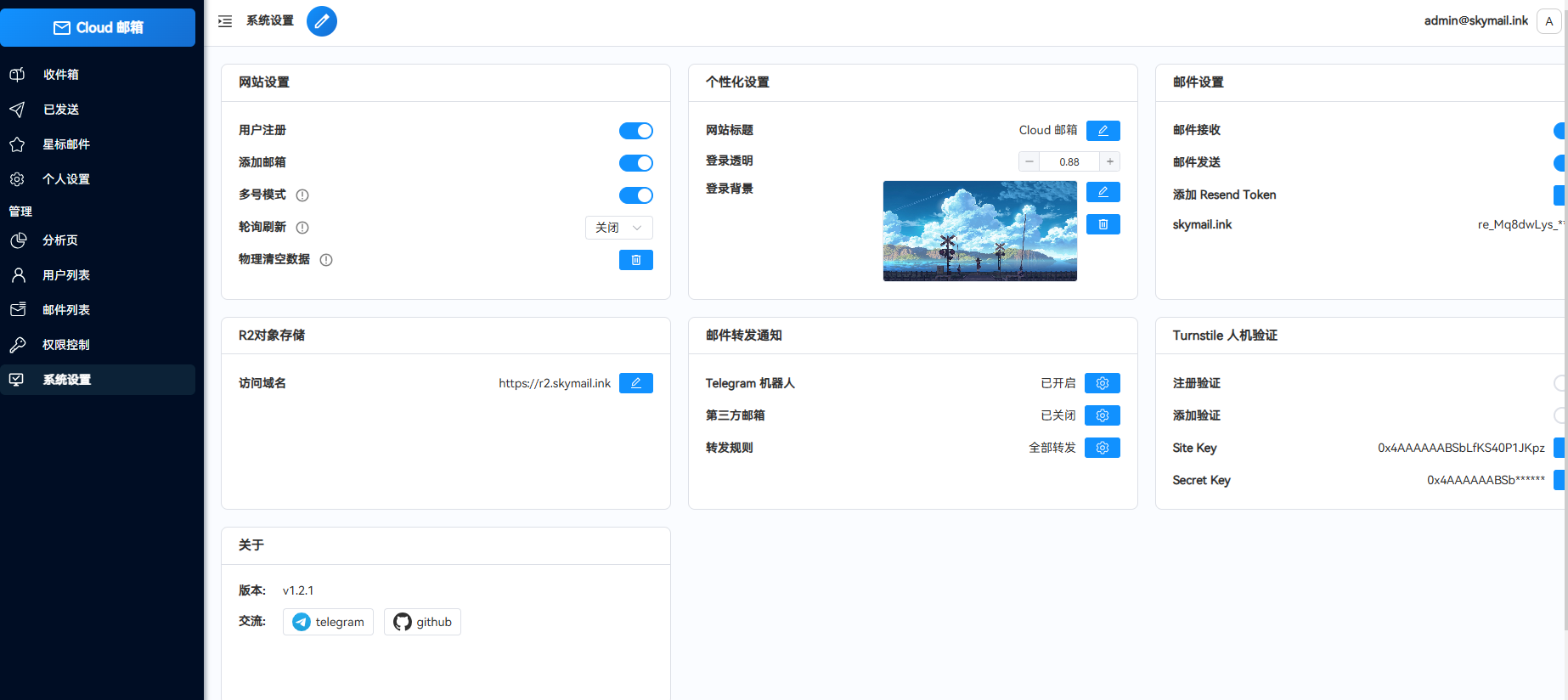
Task: Click admin@skymail.ink account name
Action: click(1476, 21)
